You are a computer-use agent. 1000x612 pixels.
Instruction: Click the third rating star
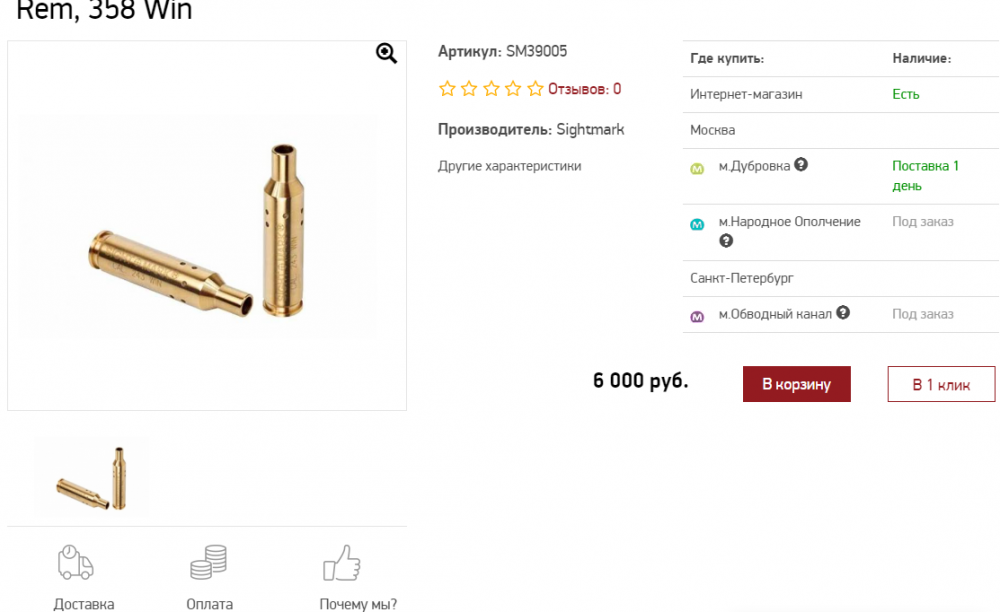pyautogui.click(x=491, y=89)
